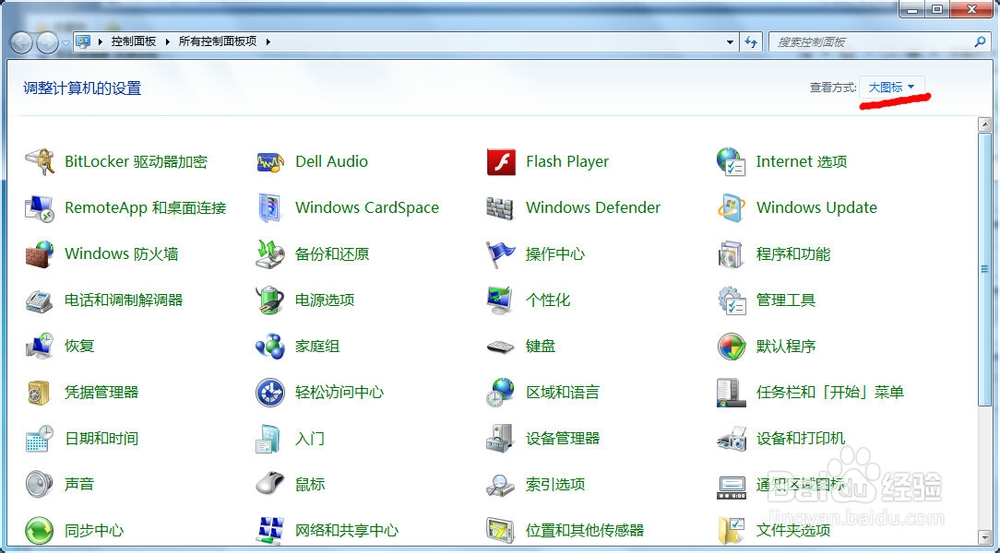
Task: Open the Windows Defender wall icon
Action: (501, 208)
